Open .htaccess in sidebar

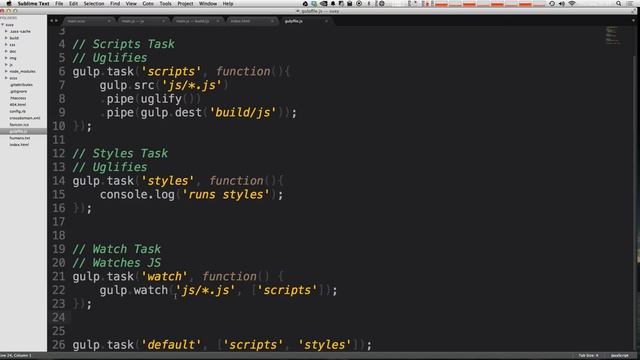(18, 98)
